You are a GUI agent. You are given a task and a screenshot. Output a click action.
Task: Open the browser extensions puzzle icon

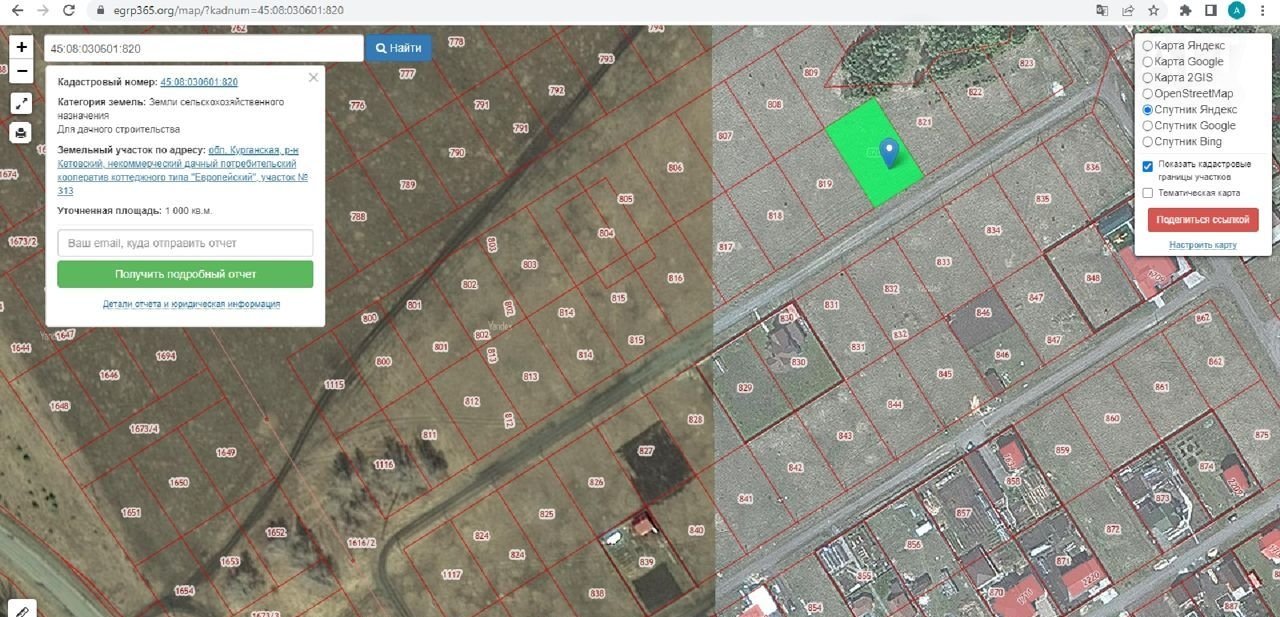click(1186, 10)
